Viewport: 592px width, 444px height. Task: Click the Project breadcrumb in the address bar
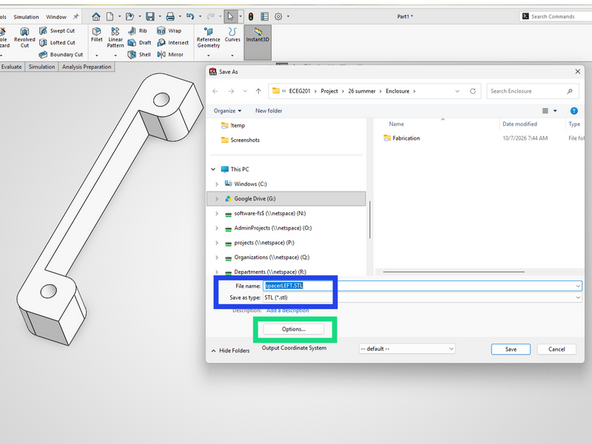(329, 91)
